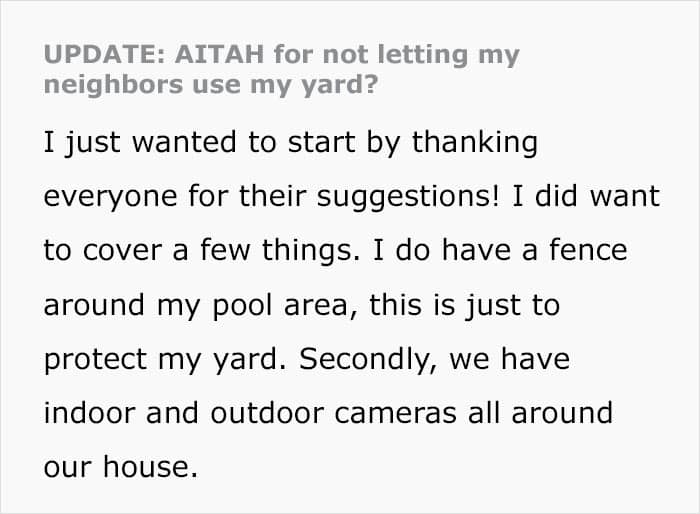Click the word 'wanted' in the first line
The image size is (700, 514).
click(184, 143)
